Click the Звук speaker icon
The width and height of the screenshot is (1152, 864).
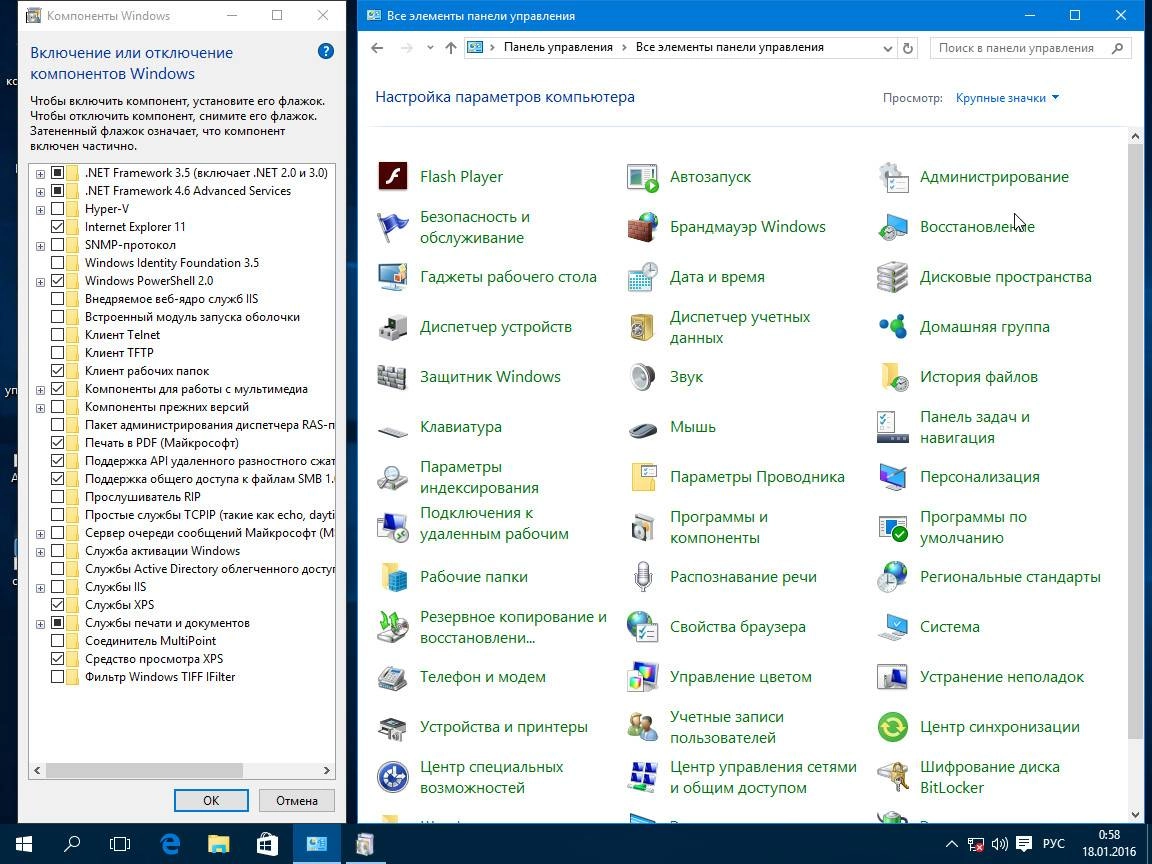point(642,376)
